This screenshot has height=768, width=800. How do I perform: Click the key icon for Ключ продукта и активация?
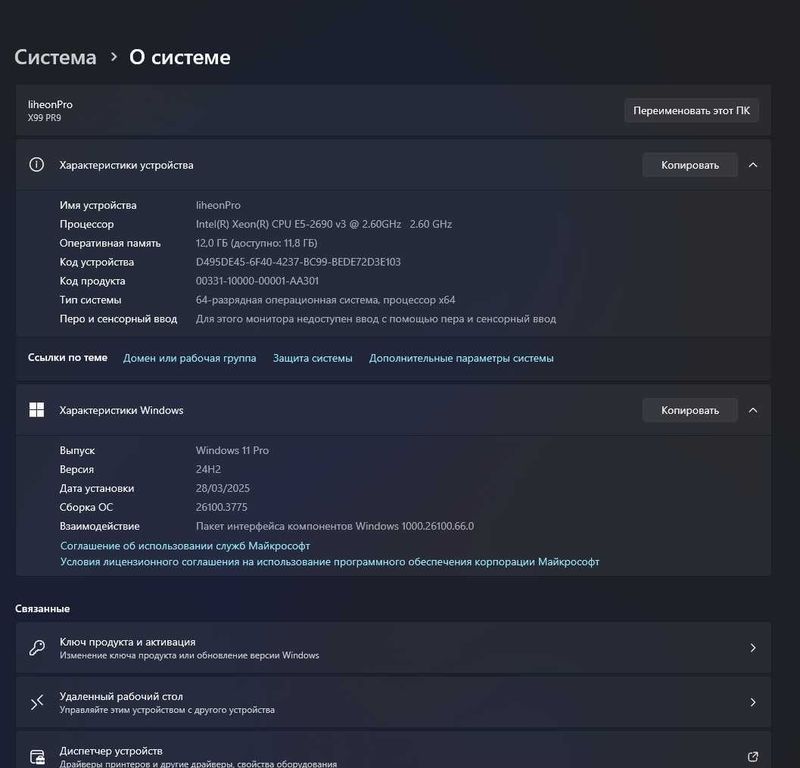[x=37, y=648]
